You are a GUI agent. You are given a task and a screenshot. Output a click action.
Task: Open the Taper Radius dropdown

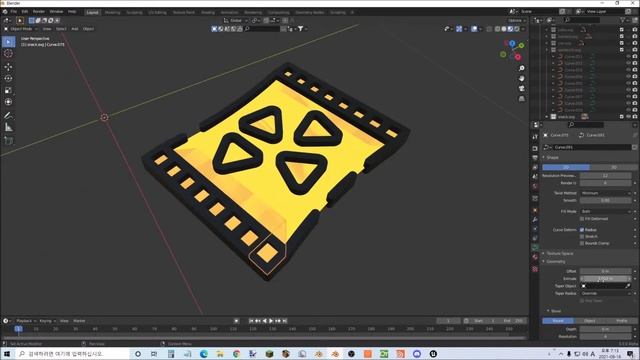[606, 293]
